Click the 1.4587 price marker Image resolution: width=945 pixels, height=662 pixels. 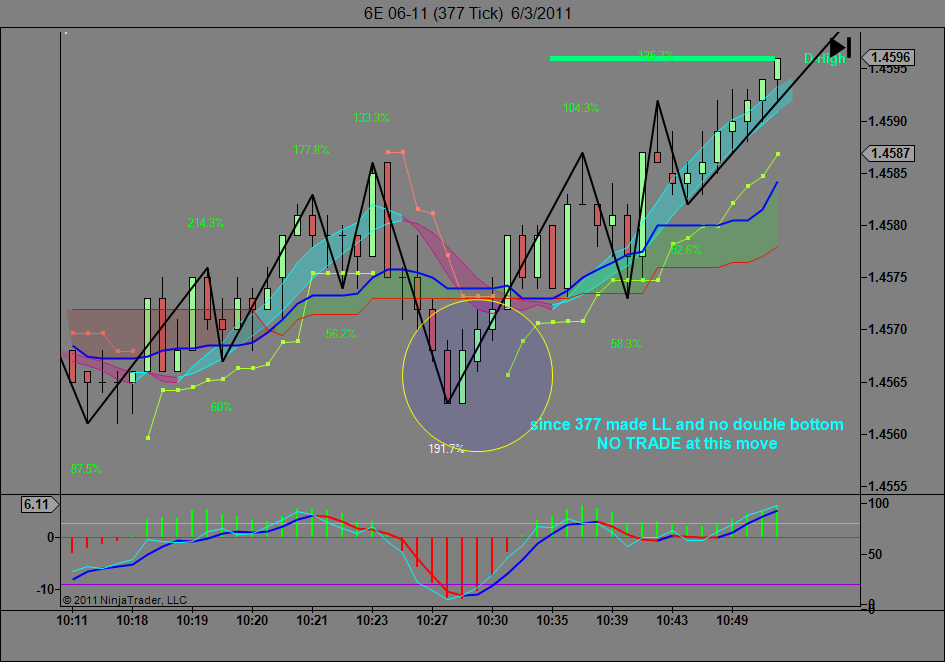889,153
